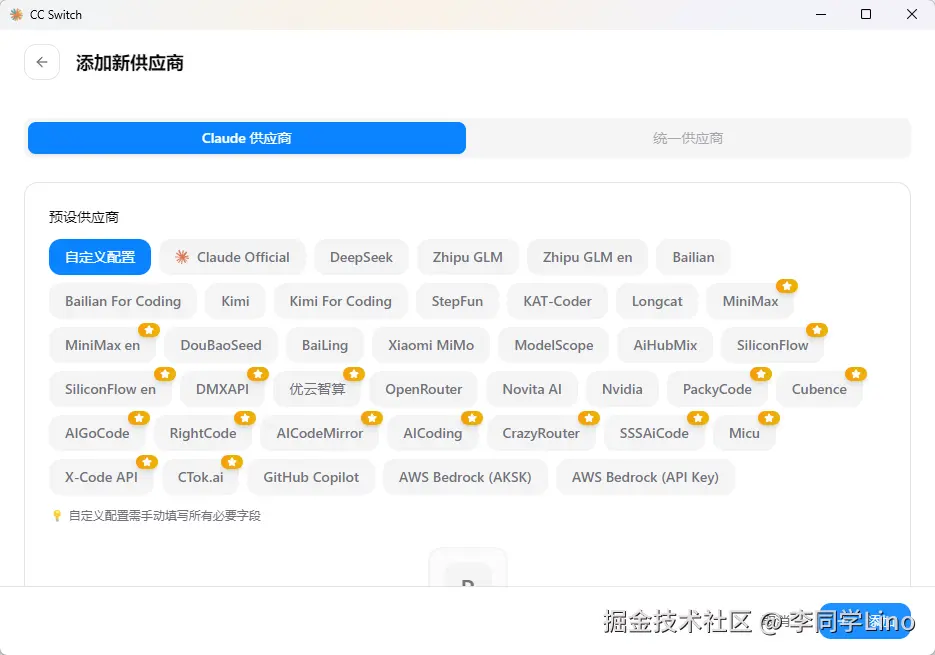This screenshot has width=935, height=655.
Task: Select the Kimi preset
Action: pos(236,301)
